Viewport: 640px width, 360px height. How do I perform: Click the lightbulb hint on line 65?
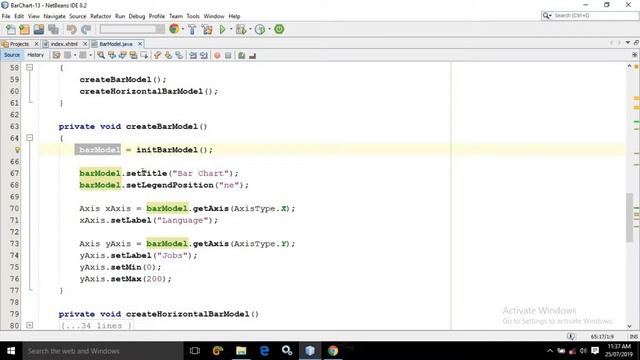(17, 150)
